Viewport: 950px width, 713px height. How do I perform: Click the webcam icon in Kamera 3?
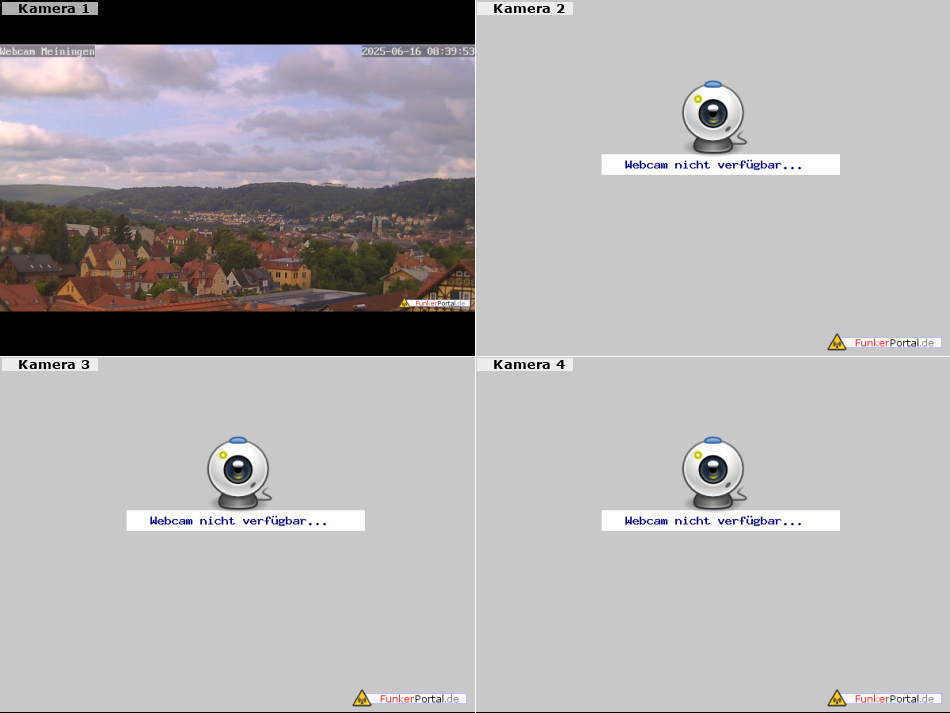click(x=239, y=473)
